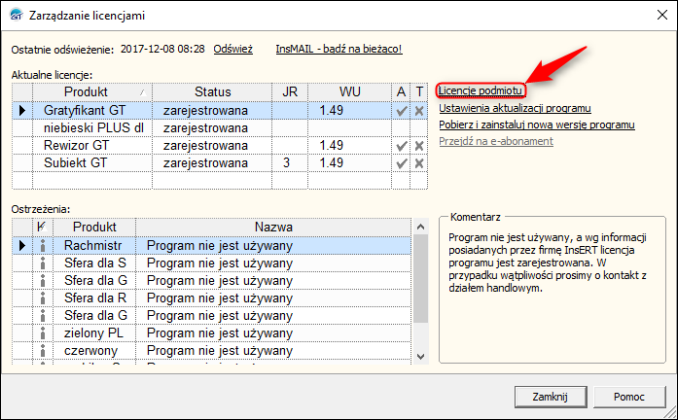Click the warnings Nazwa column header
The width and height of the screenshot is (678, 420).
point(273,227)
